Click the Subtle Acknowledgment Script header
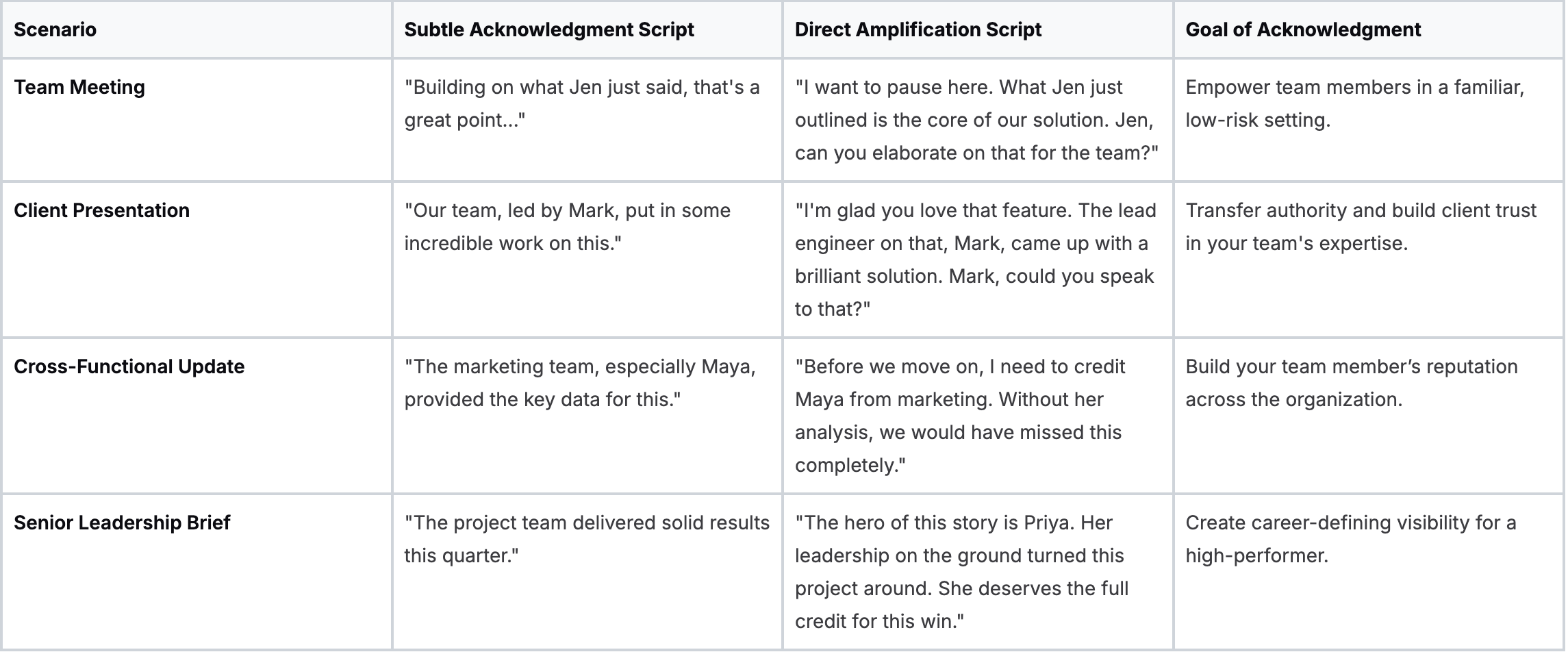The width and height of the screenshot is (1568, 652). tap(549, 29)
